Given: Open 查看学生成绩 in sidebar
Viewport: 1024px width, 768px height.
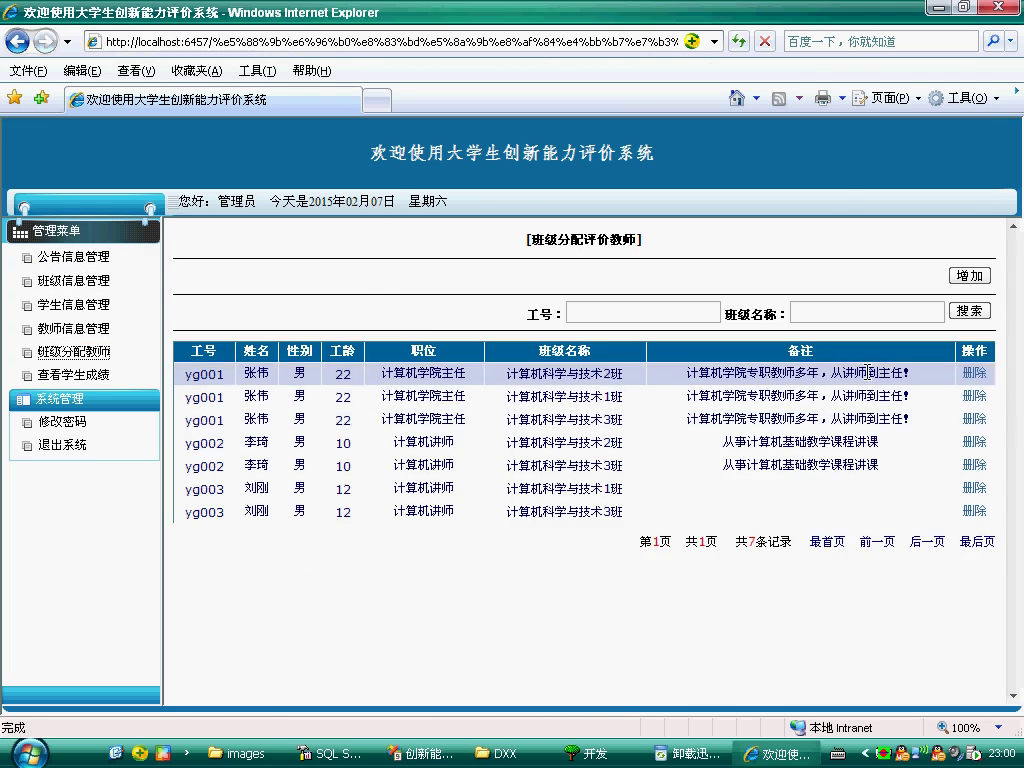Looking at the screenshot, I should click(x=73, y=375).
